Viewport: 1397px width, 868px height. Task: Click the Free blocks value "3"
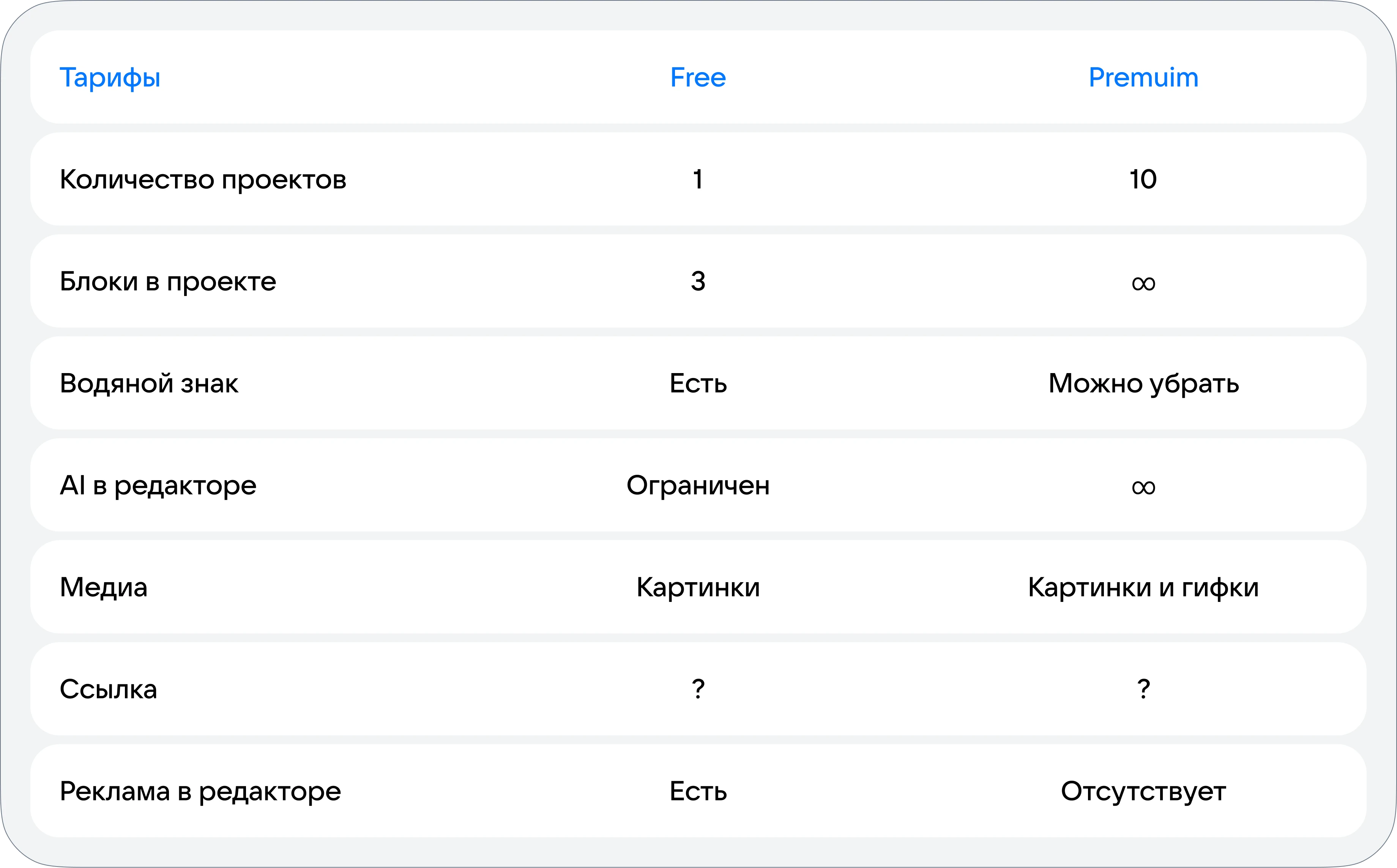point(698,281)
